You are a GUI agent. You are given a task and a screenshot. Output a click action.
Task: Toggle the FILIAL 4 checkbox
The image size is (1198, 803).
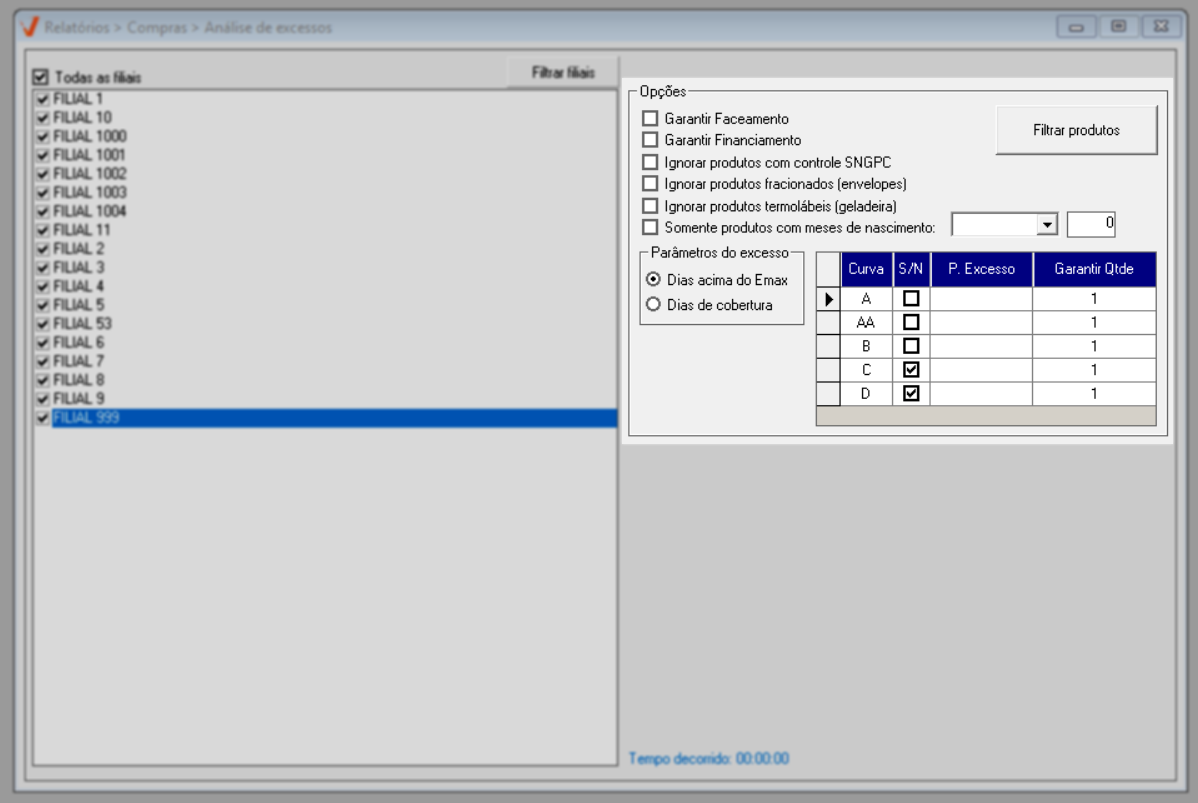click(43, 286)
